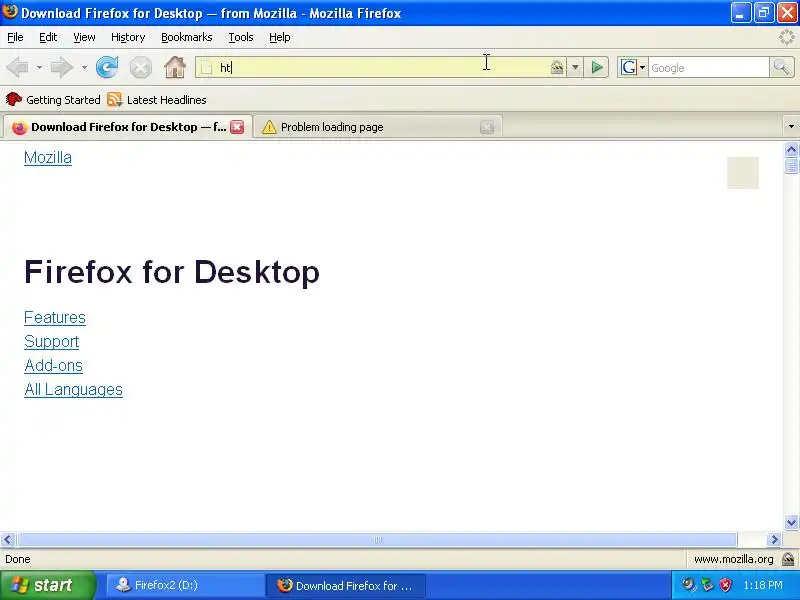
Task: Click vertical scrollbar up arrow
Action: pos(791,149)
